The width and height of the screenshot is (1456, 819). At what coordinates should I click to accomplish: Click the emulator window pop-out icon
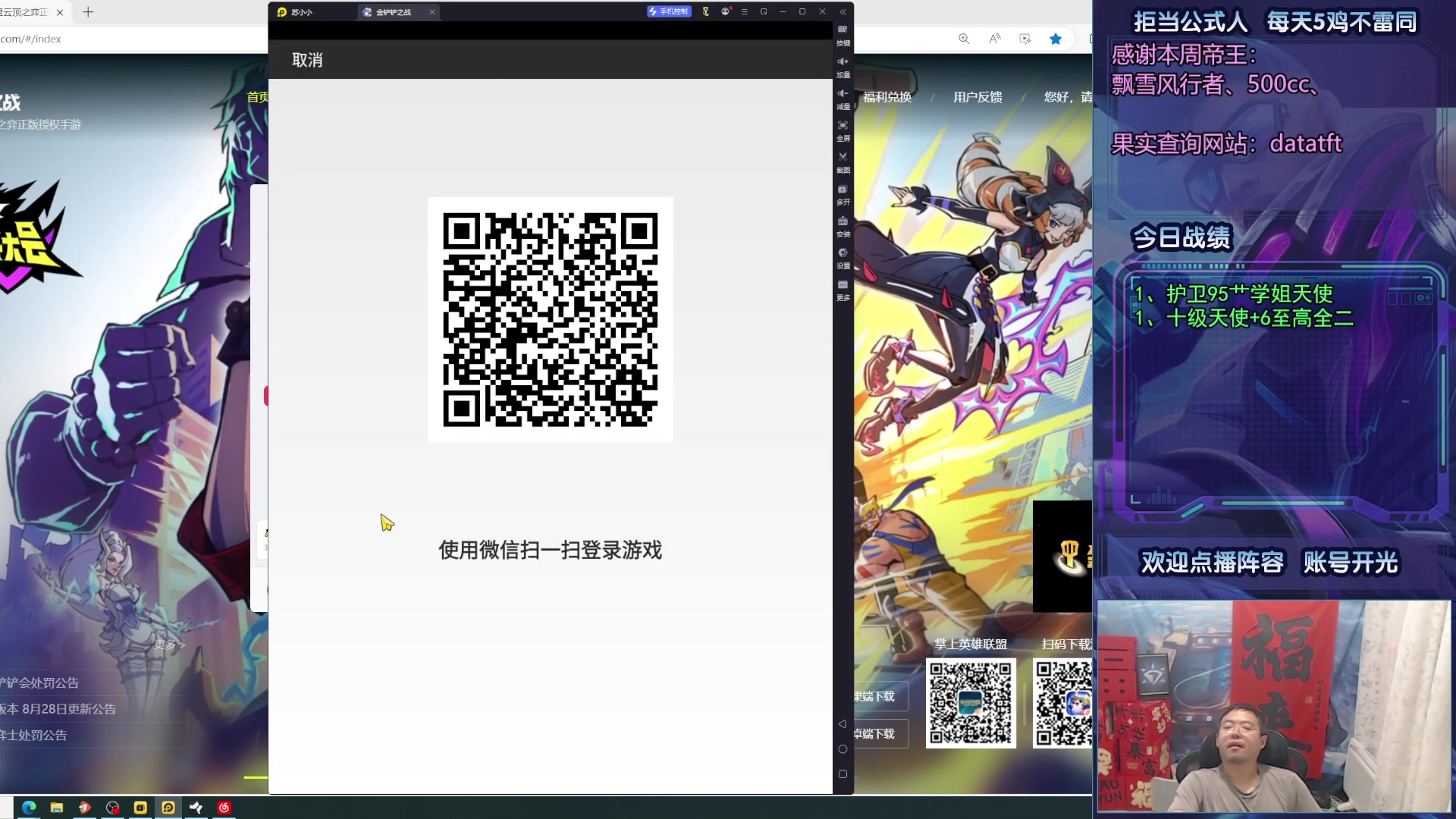coord(764,11)
